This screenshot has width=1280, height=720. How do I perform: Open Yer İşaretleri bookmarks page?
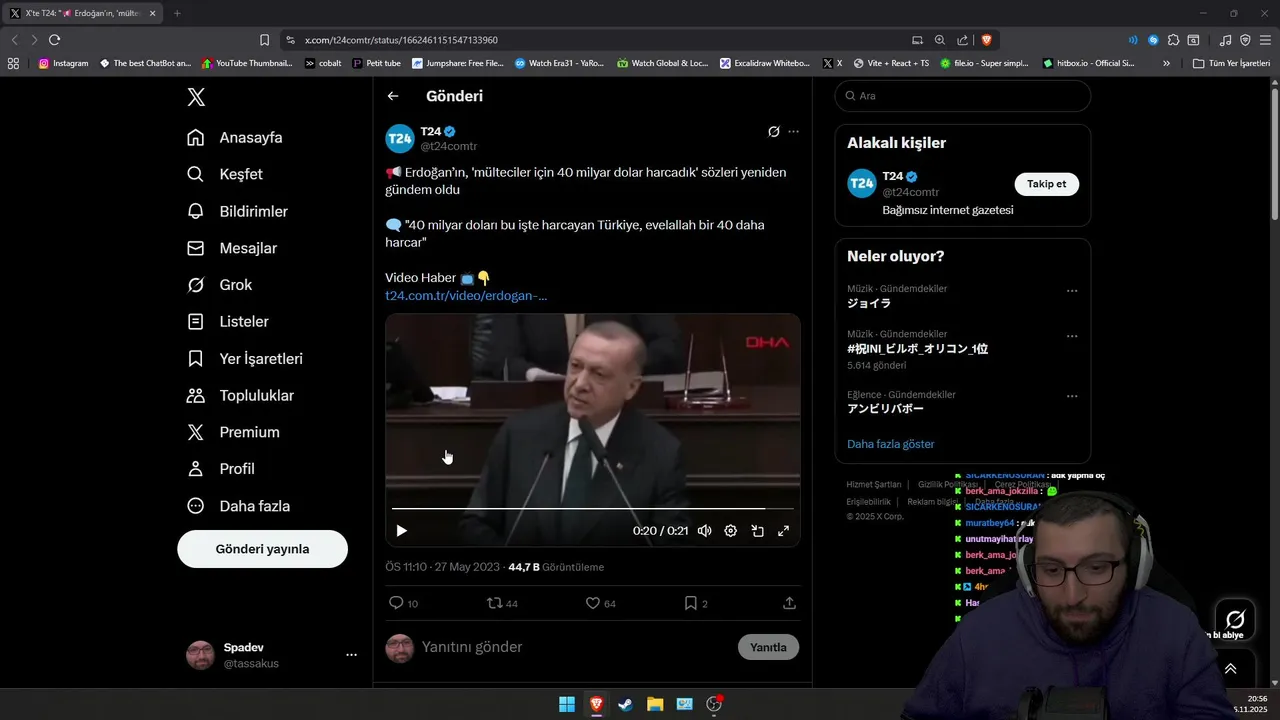[x=245, y=359]
